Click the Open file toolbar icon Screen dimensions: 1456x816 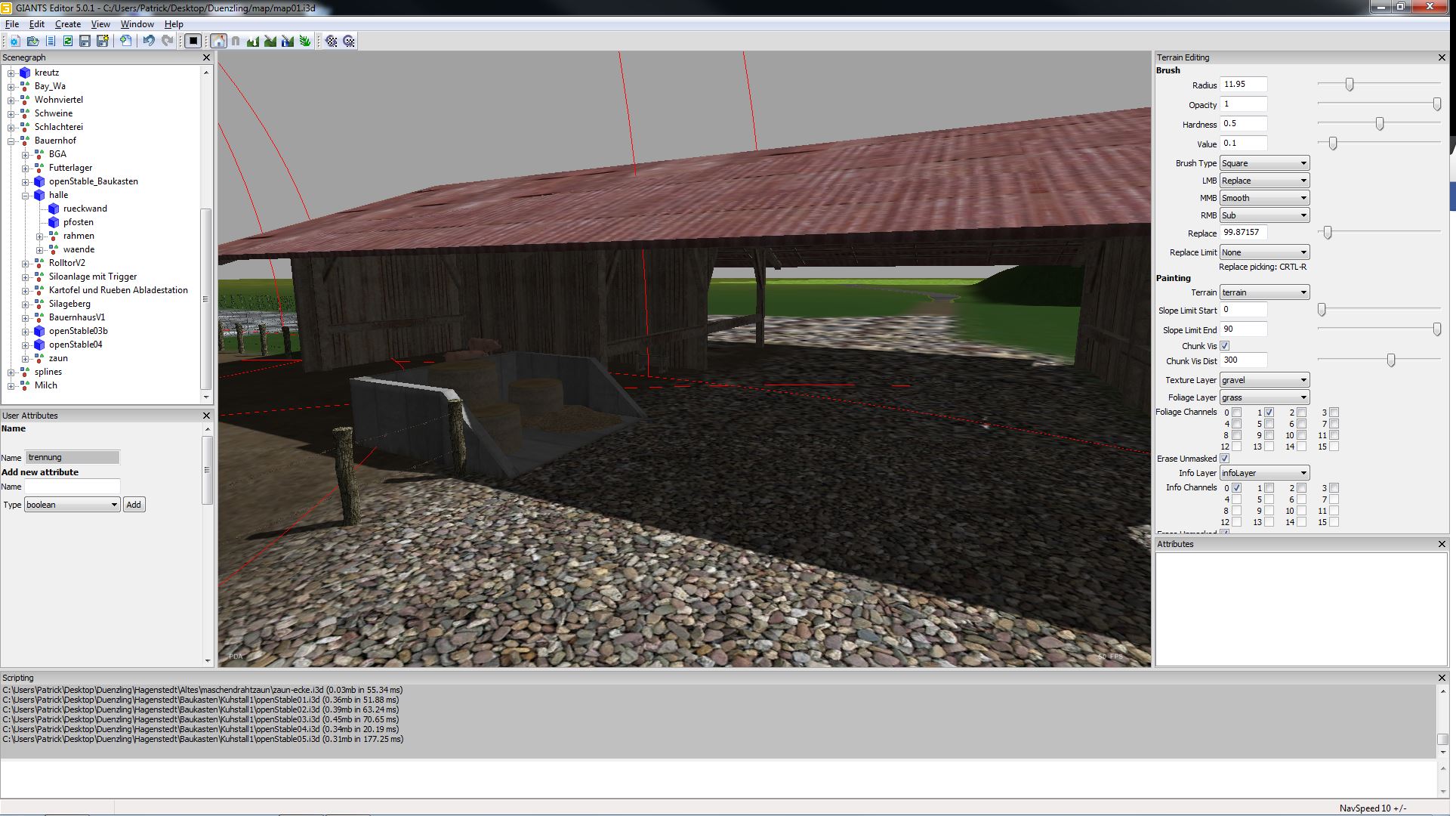point(32,41)
